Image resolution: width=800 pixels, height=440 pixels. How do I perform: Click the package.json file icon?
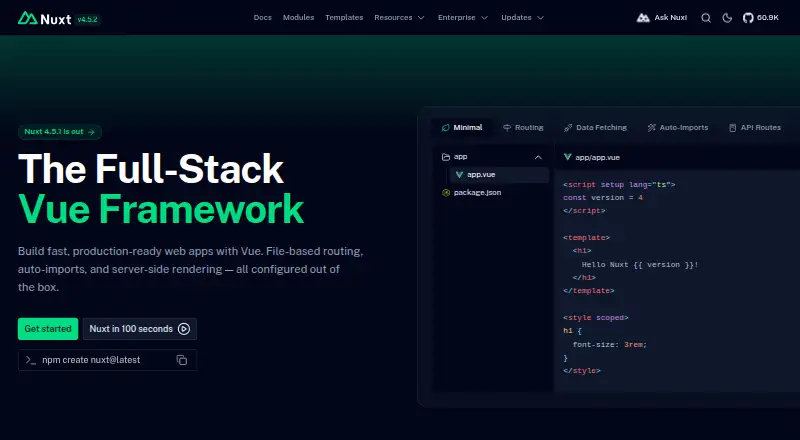click(446, 192)
